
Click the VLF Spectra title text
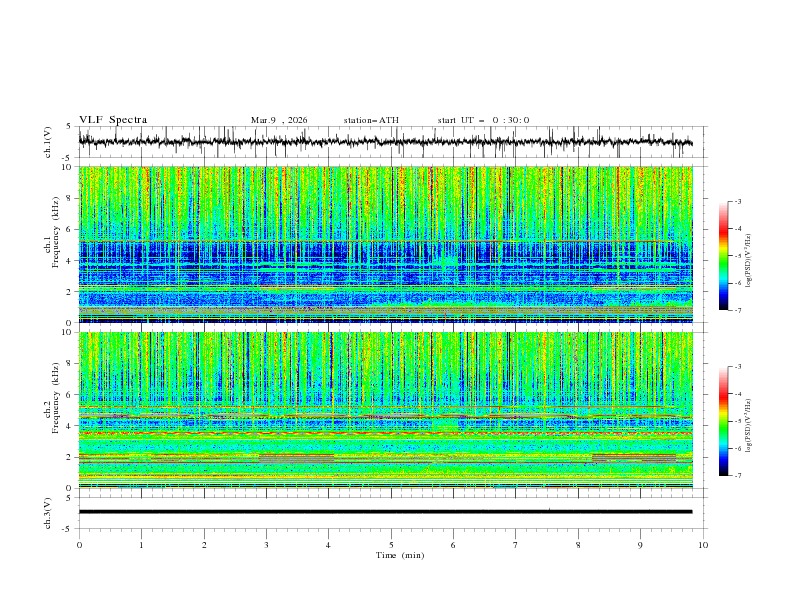[x=113, y=120]
